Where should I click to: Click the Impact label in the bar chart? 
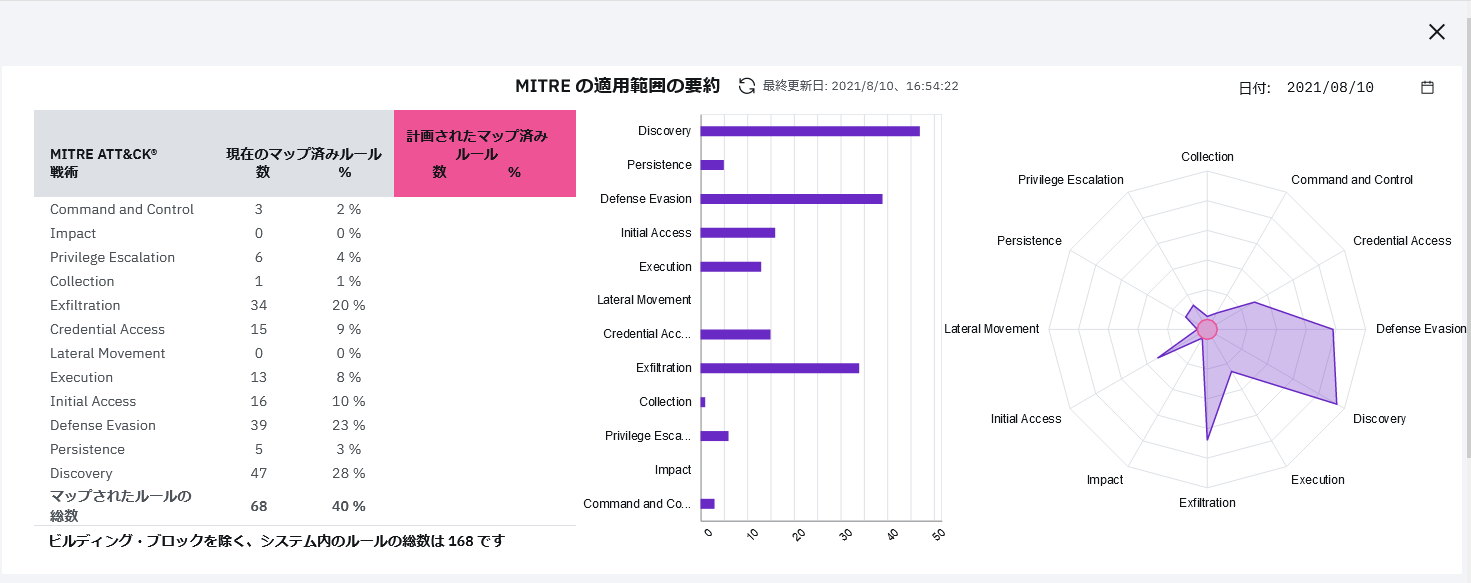click(673, 470)
